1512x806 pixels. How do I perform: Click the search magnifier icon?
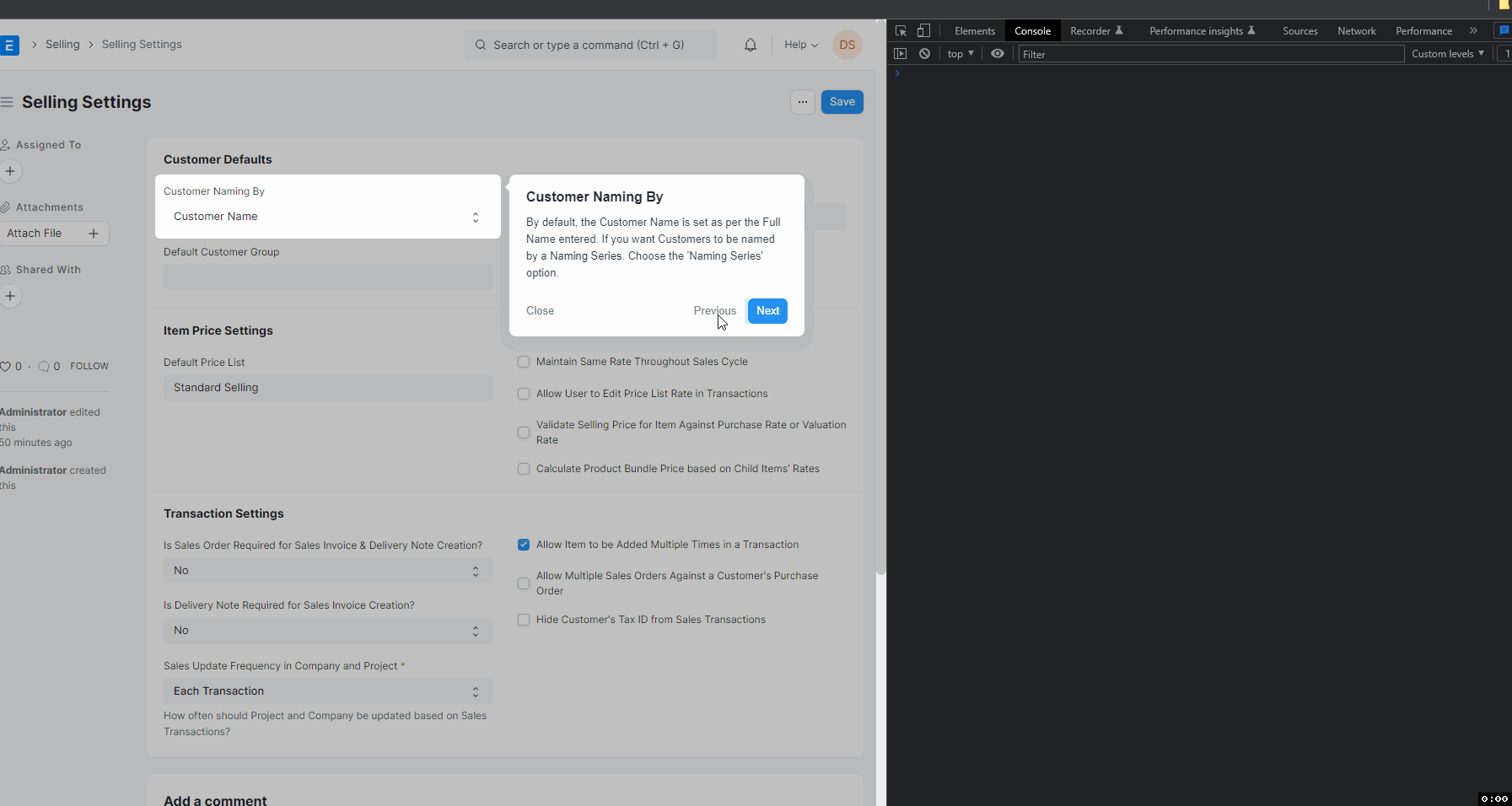(481, 45)
